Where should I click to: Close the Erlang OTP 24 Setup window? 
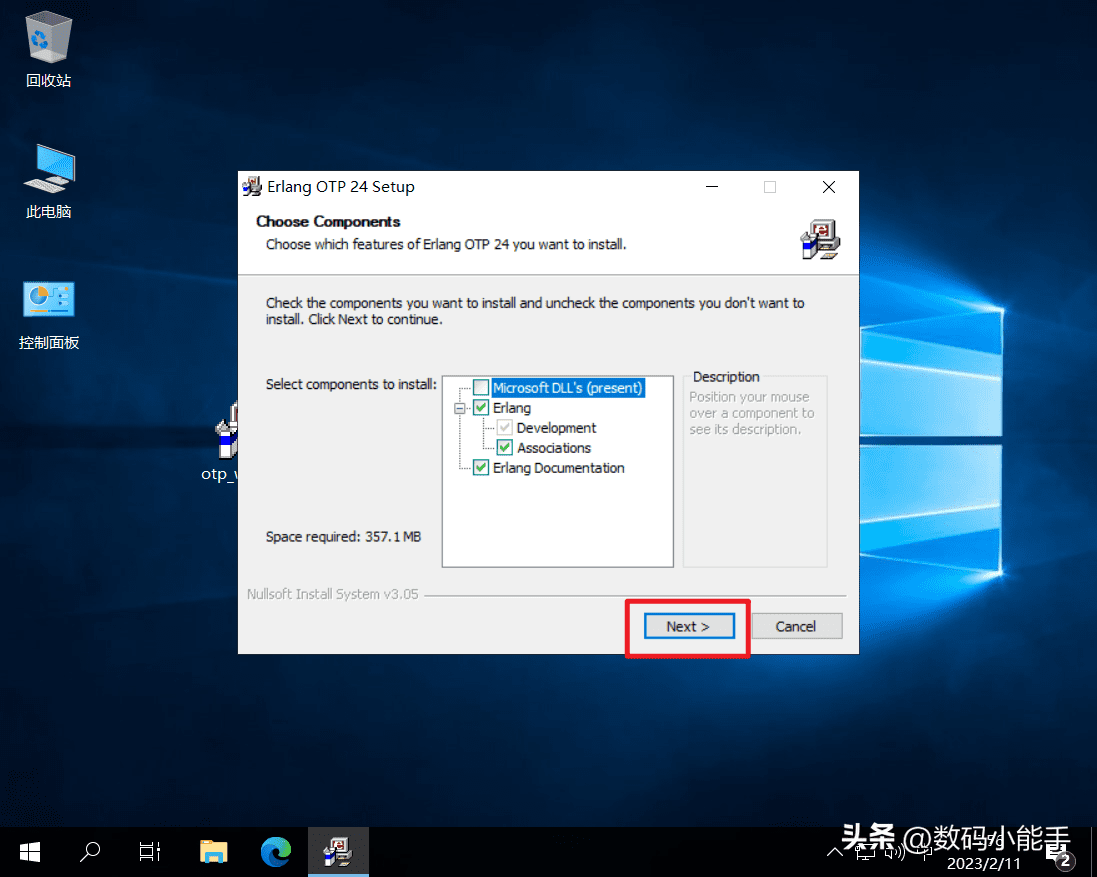click(829, 187)
